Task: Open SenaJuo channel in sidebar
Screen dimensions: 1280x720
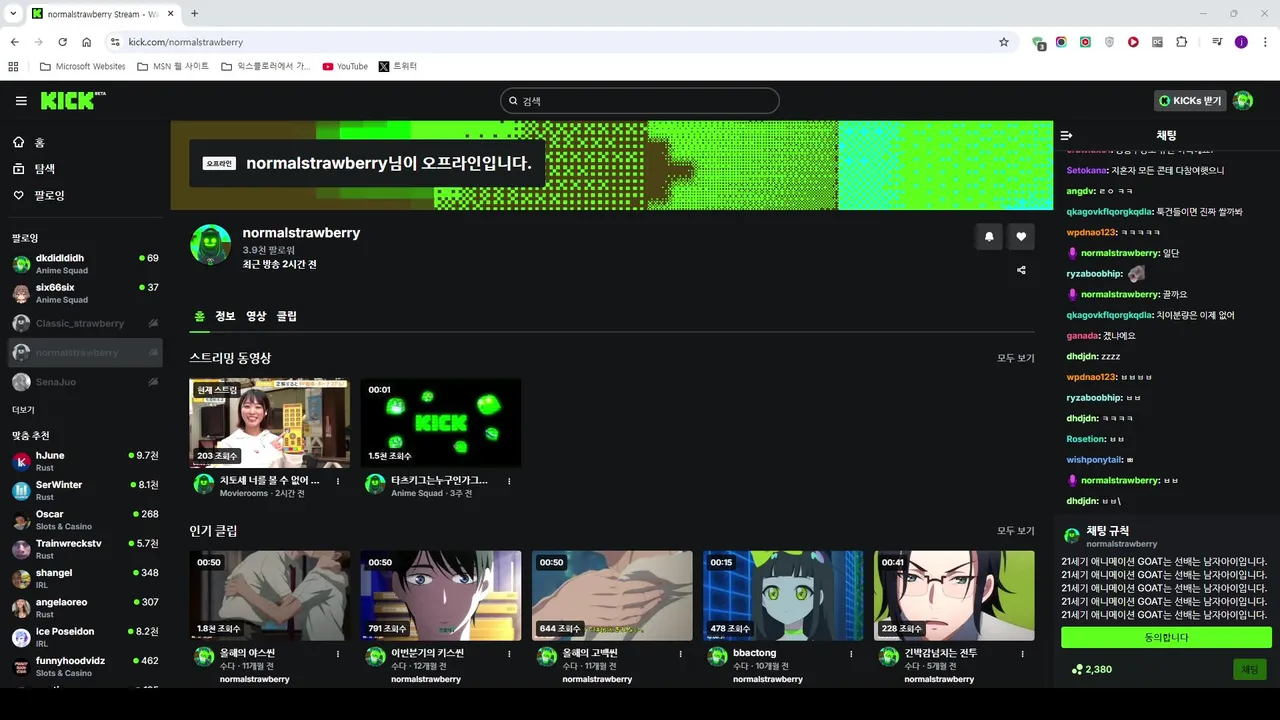Action: [x=85, y=382]
